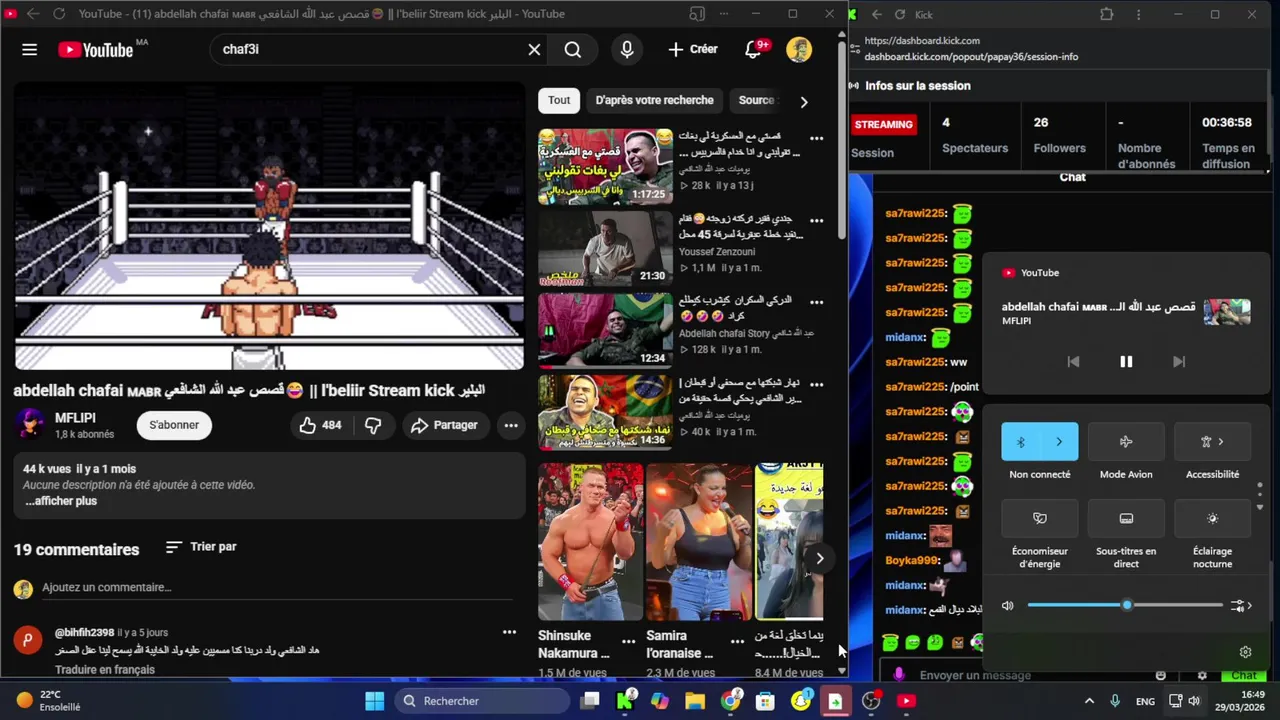Open Trier par comment sorting
The width and height of the screenshot is (1280, 720).
[201, 547]
